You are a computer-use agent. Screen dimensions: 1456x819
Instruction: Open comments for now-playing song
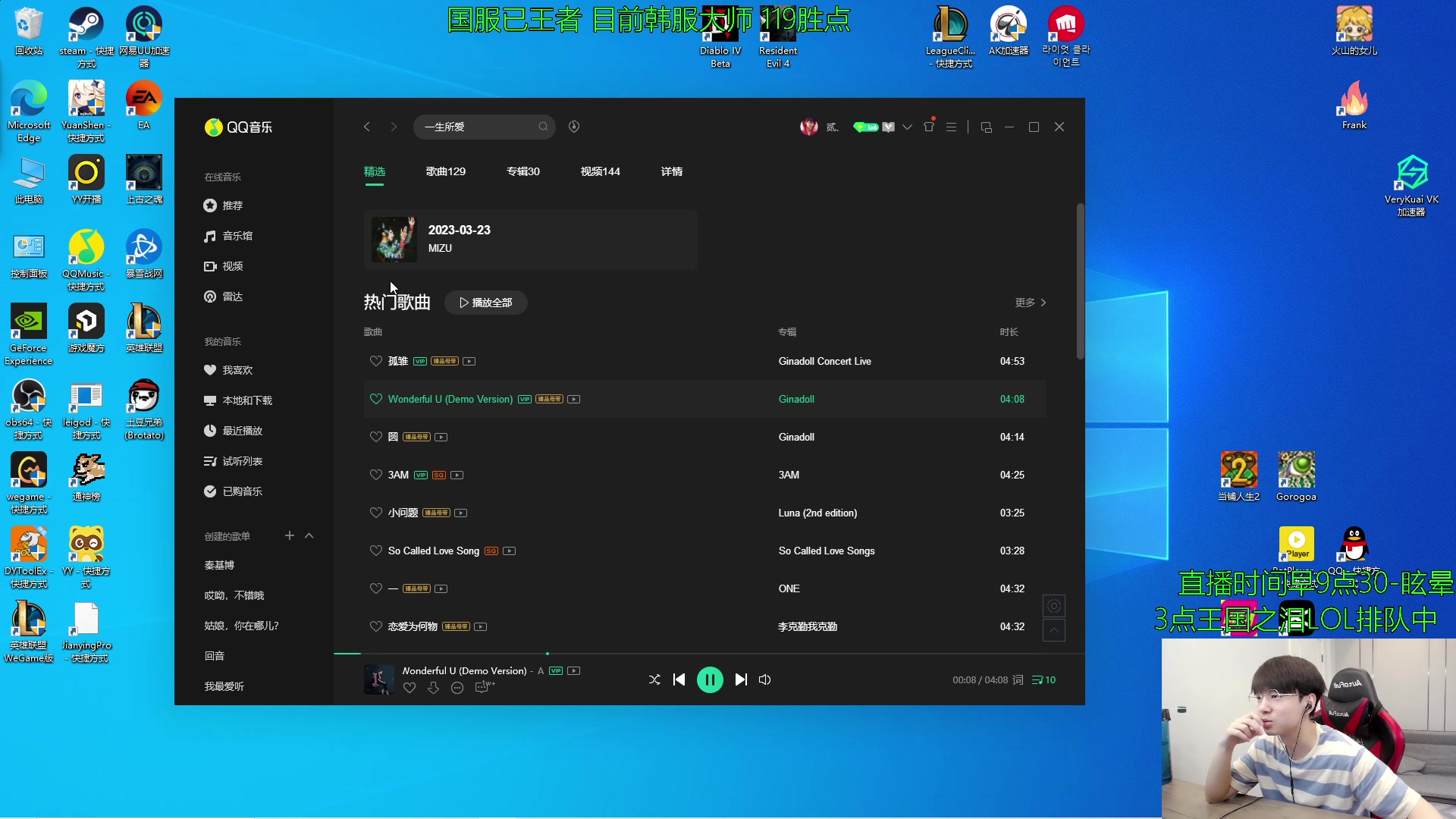[x=483, y=687]
